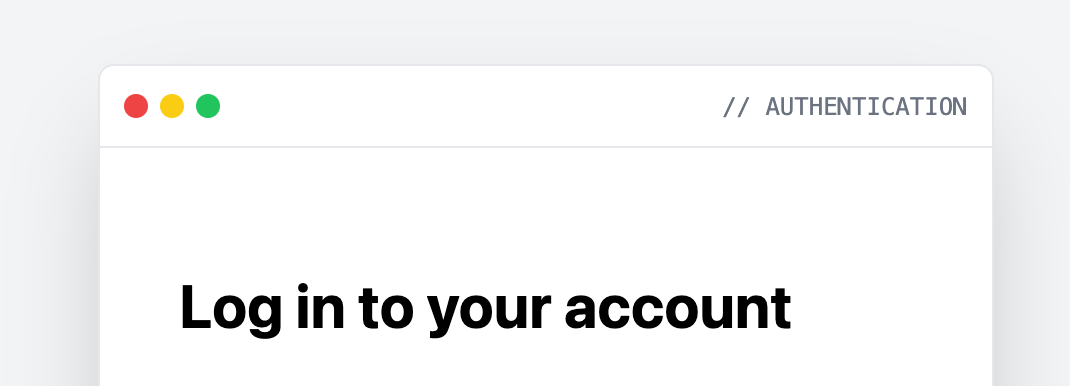Click the red close dot
Screen dimensions: 1070x386
point(136,106)
